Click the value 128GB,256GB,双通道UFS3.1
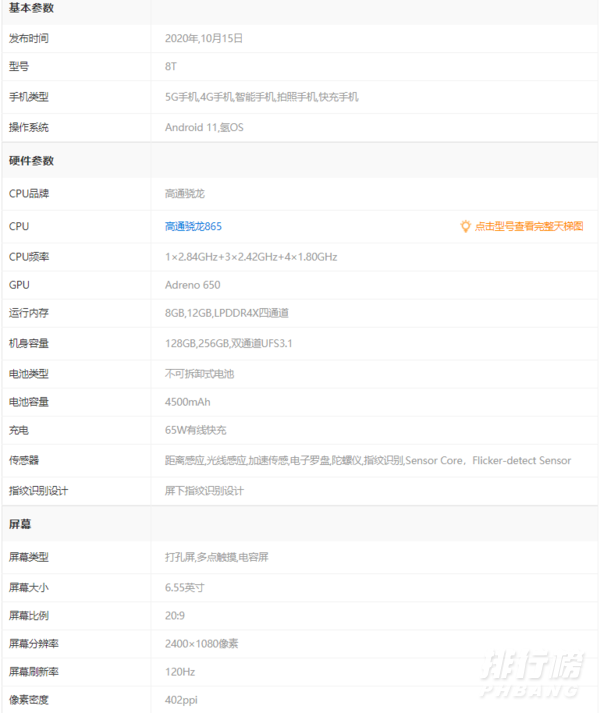Viewport: 600px width, 713px height. tap(228, 343)
